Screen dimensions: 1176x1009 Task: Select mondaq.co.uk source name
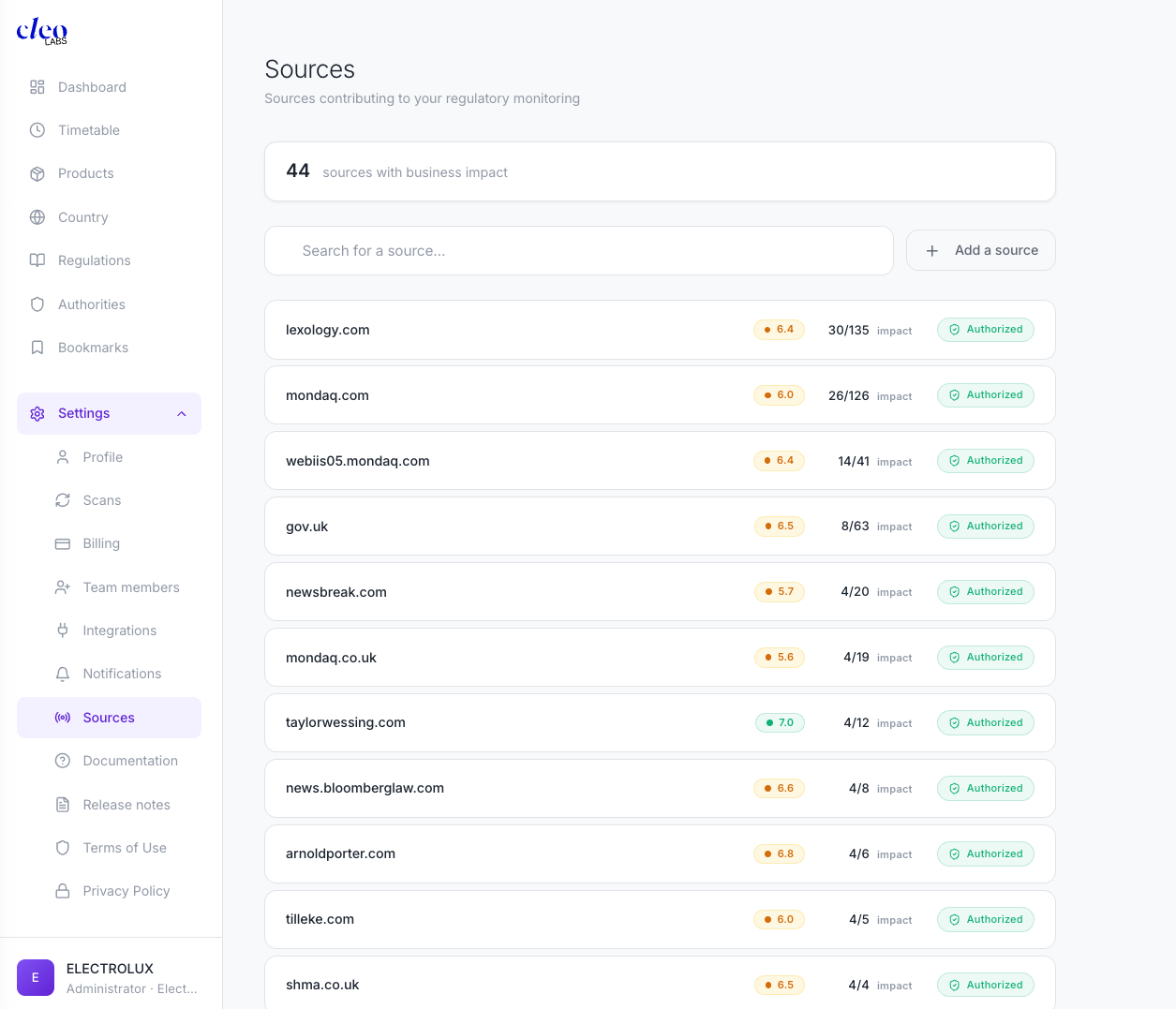[331, 658]
